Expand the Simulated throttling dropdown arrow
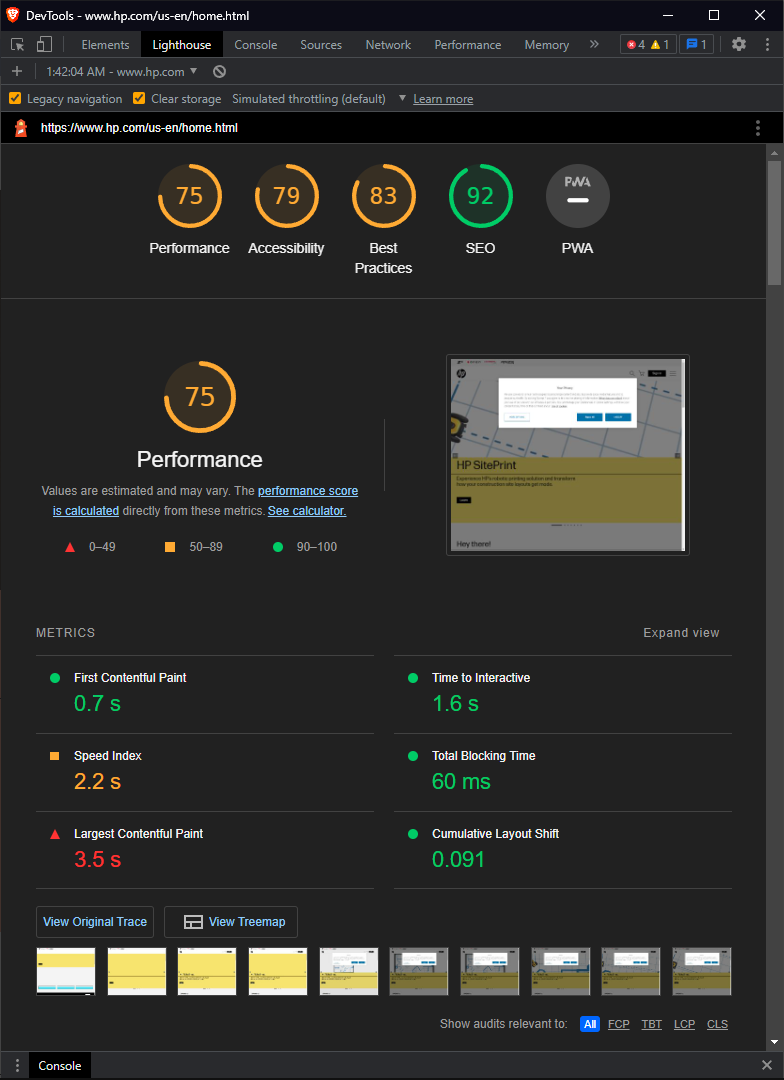Viewport: 784px width, 1080px height. pyautogui.click(x=402, y=98)
